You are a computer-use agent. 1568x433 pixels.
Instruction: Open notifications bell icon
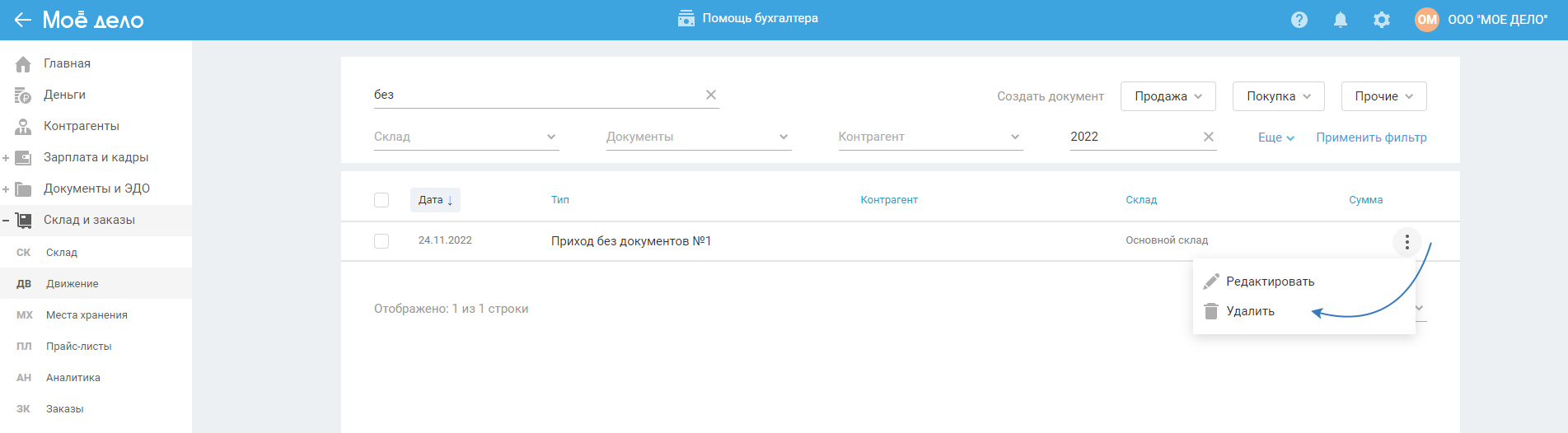[x=1341, y=20]
